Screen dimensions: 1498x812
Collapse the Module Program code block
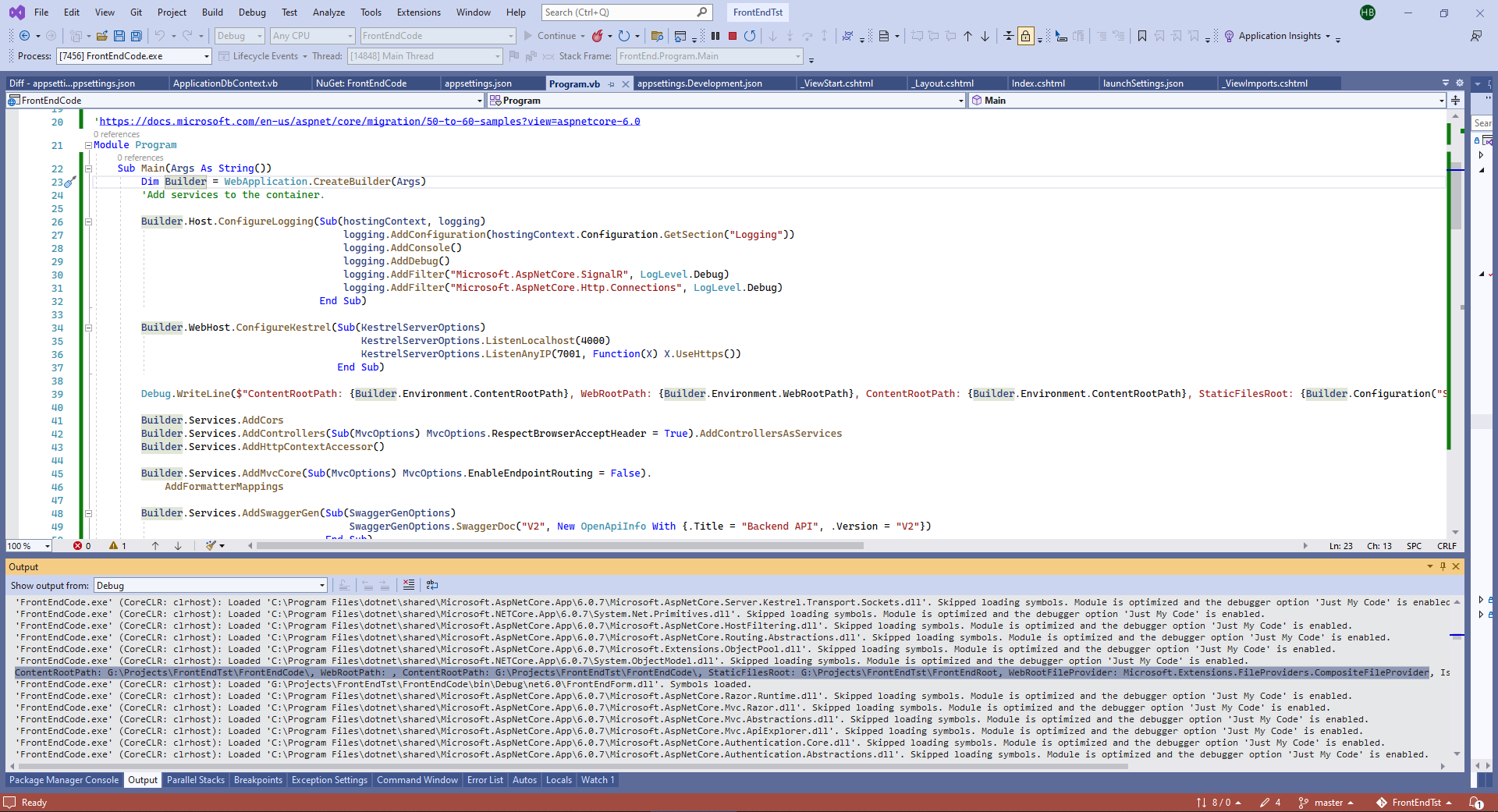click(88, 145)
